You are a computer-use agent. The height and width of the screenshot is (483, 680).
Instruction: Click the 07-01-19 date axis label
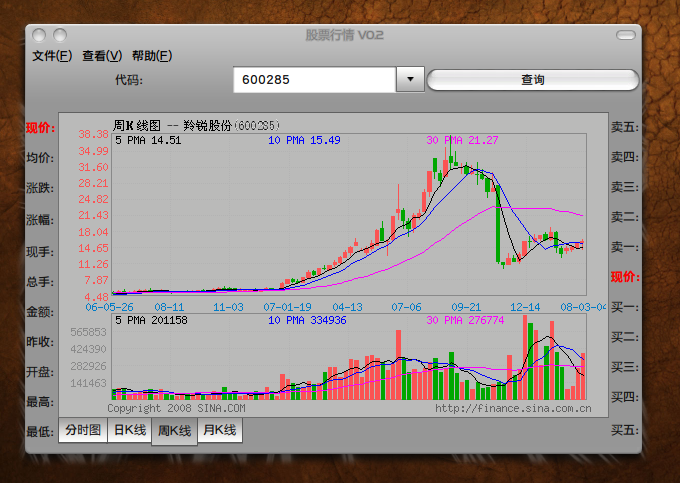[x=288, y=307]
